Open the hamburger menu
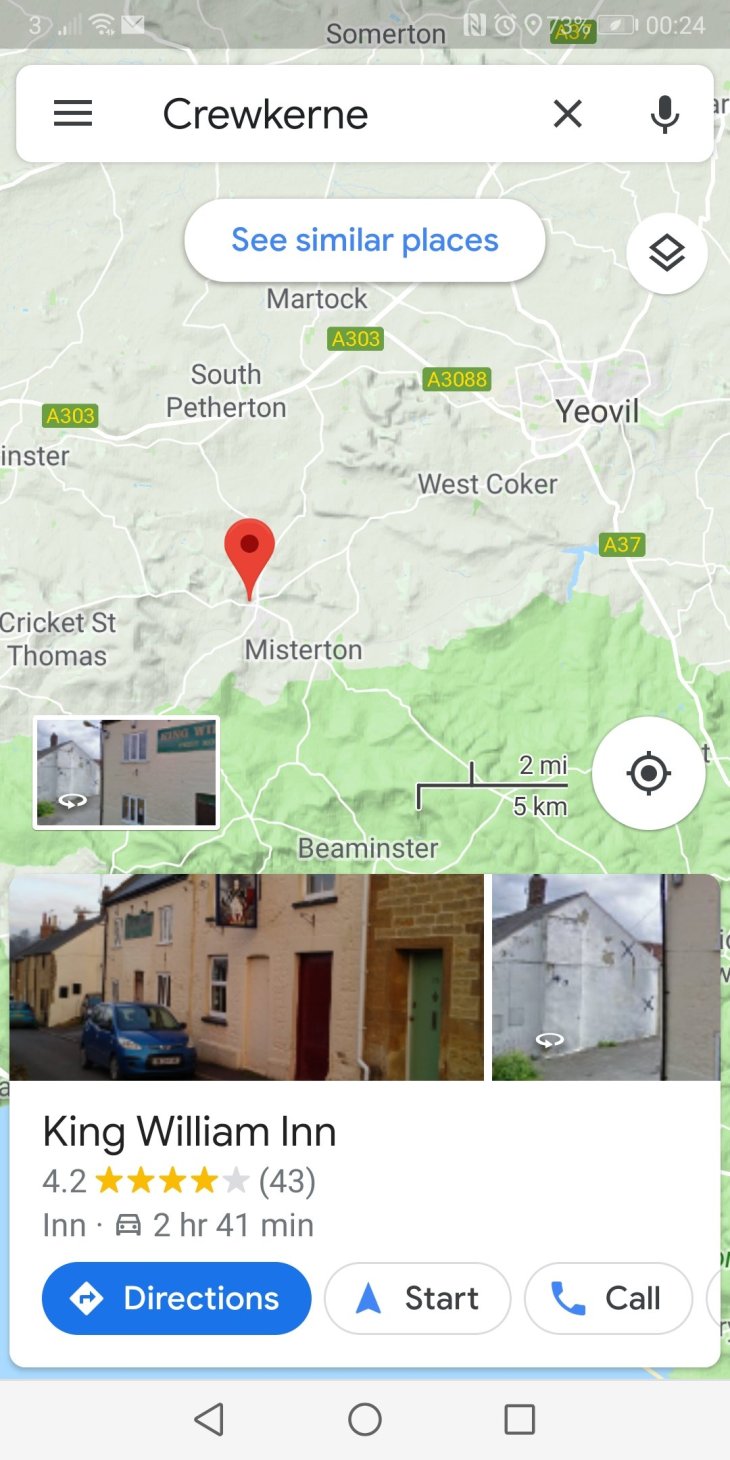The image size is (730, 1460). 73,114
